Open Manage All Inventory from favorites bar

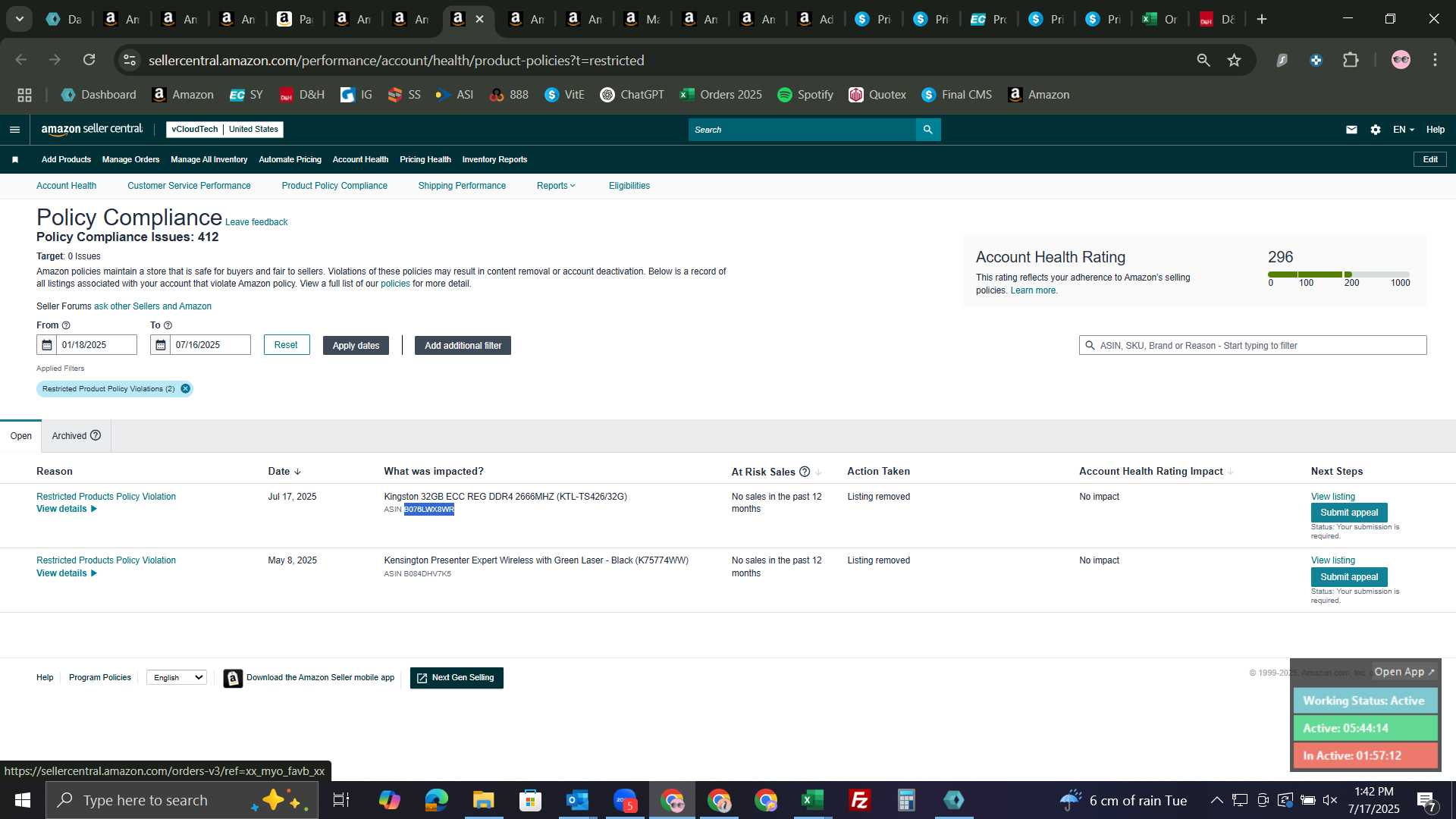tap(209, 159)
